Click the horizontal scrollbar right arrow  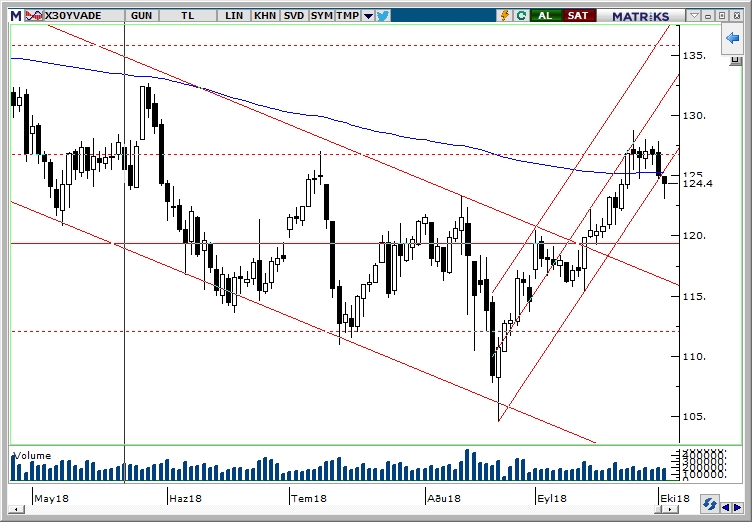[x=672, y=509]
